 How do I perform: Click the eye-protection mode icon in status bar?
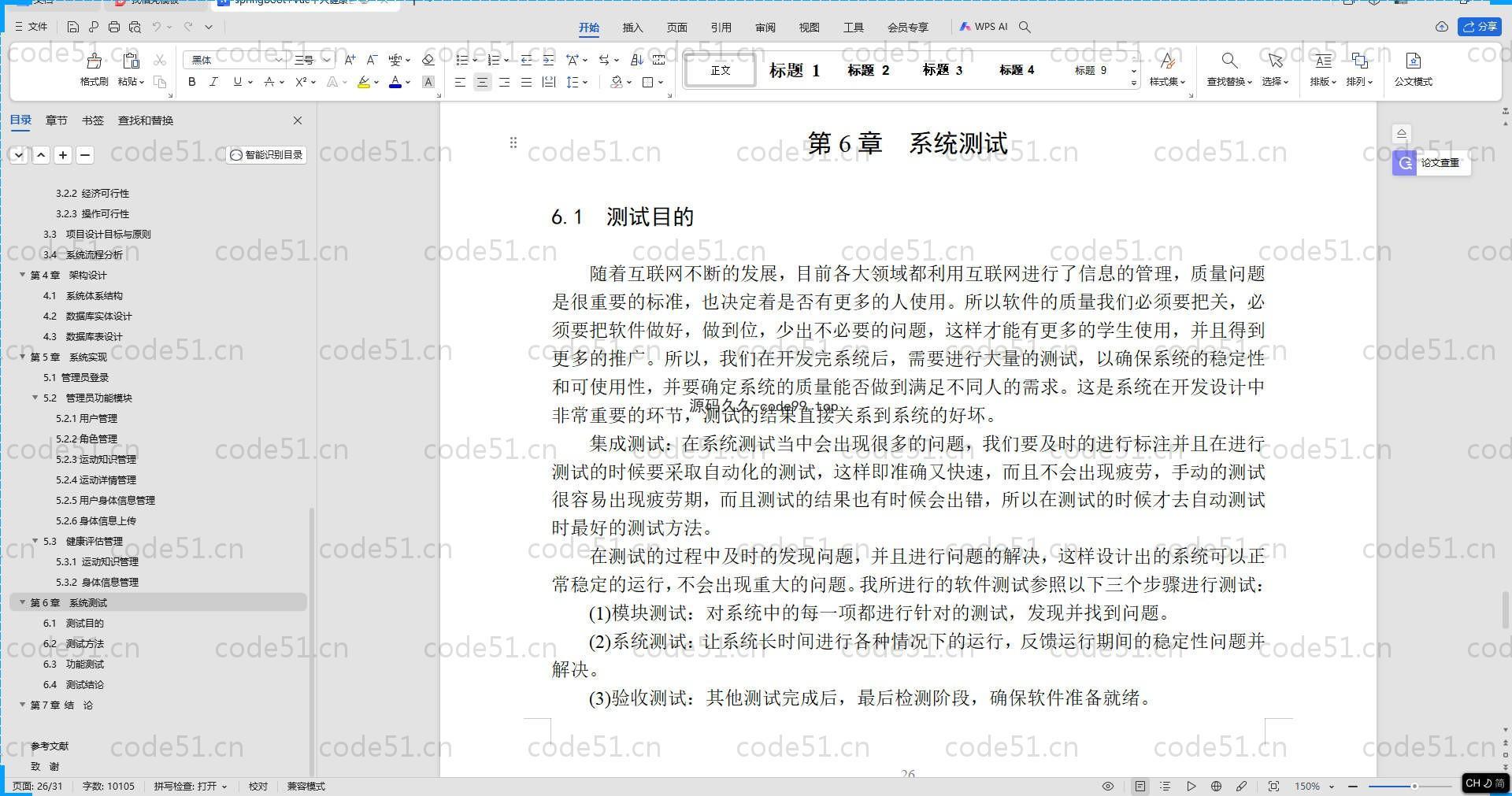[1108, 786]
